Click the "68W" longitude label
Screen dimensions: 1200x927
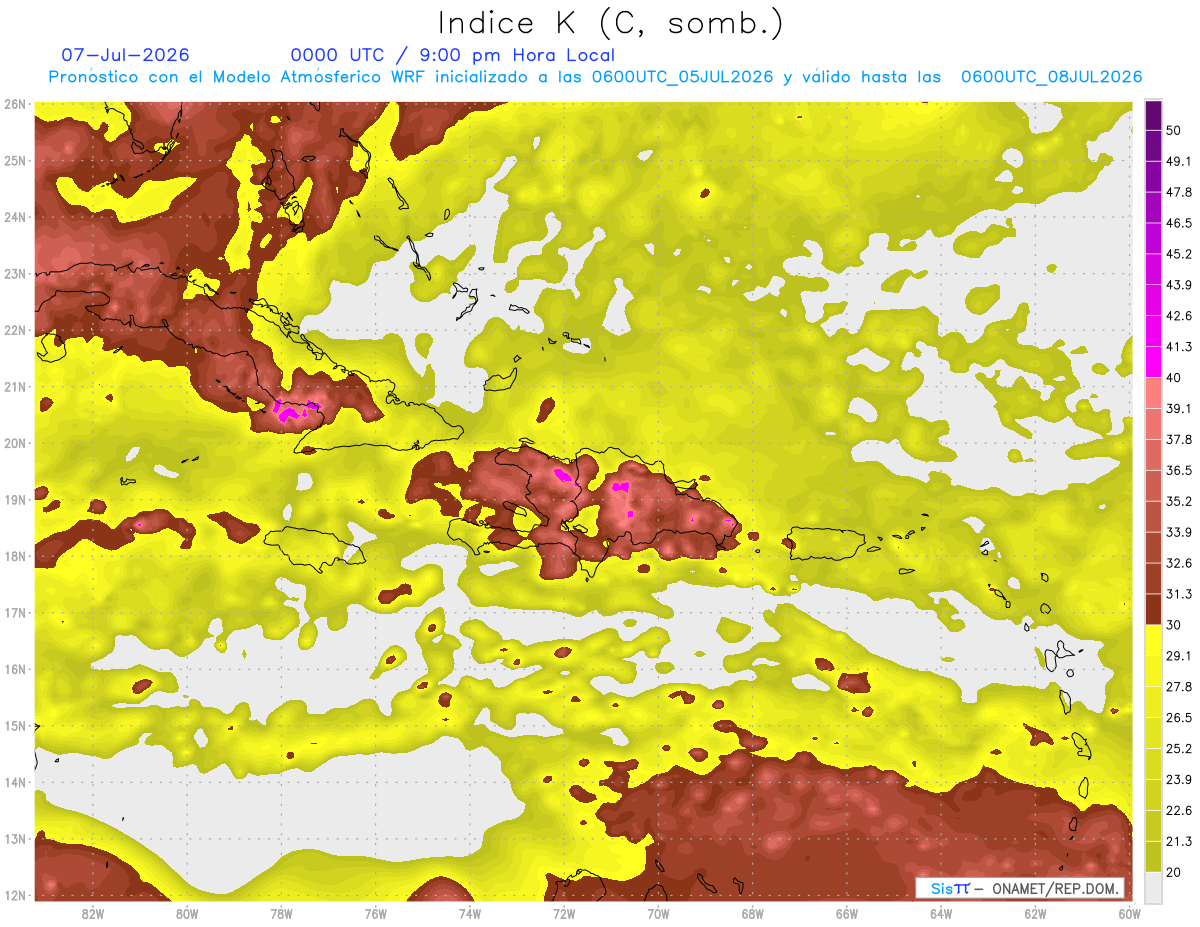point(753,913)
